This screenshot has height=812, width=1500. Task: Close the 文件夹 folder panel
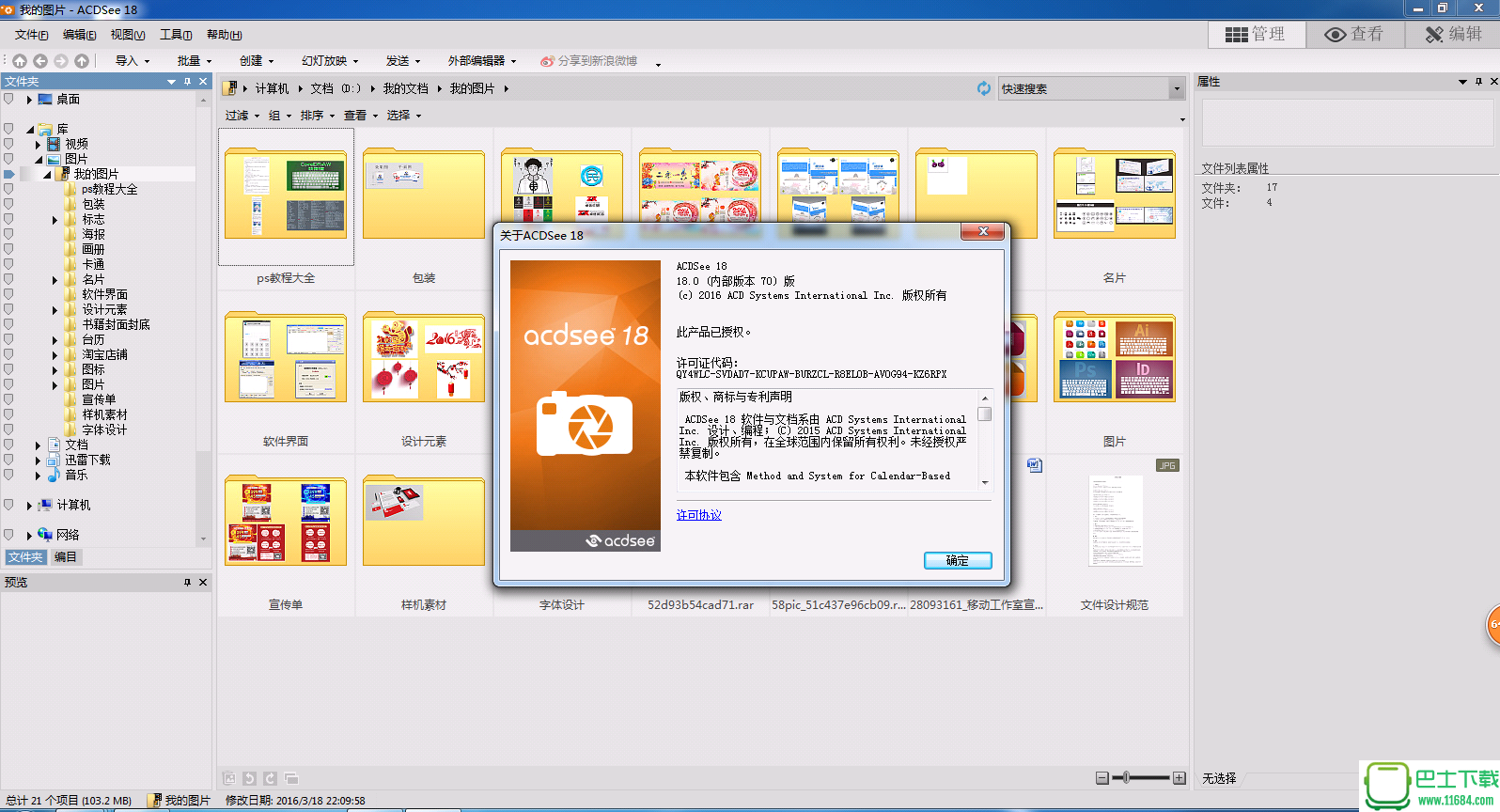pyautogui.click(x=203, y=82)
